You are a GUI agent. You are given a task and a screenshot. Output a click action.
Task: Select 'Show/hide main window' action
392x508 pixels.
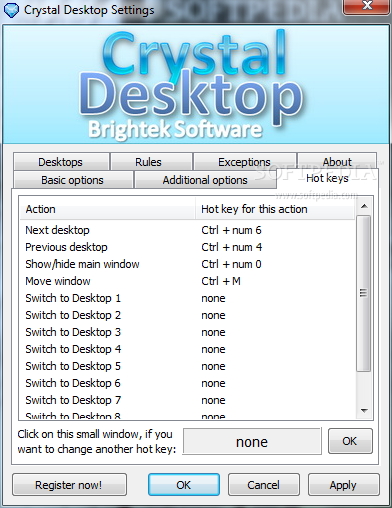coord(188,264)
